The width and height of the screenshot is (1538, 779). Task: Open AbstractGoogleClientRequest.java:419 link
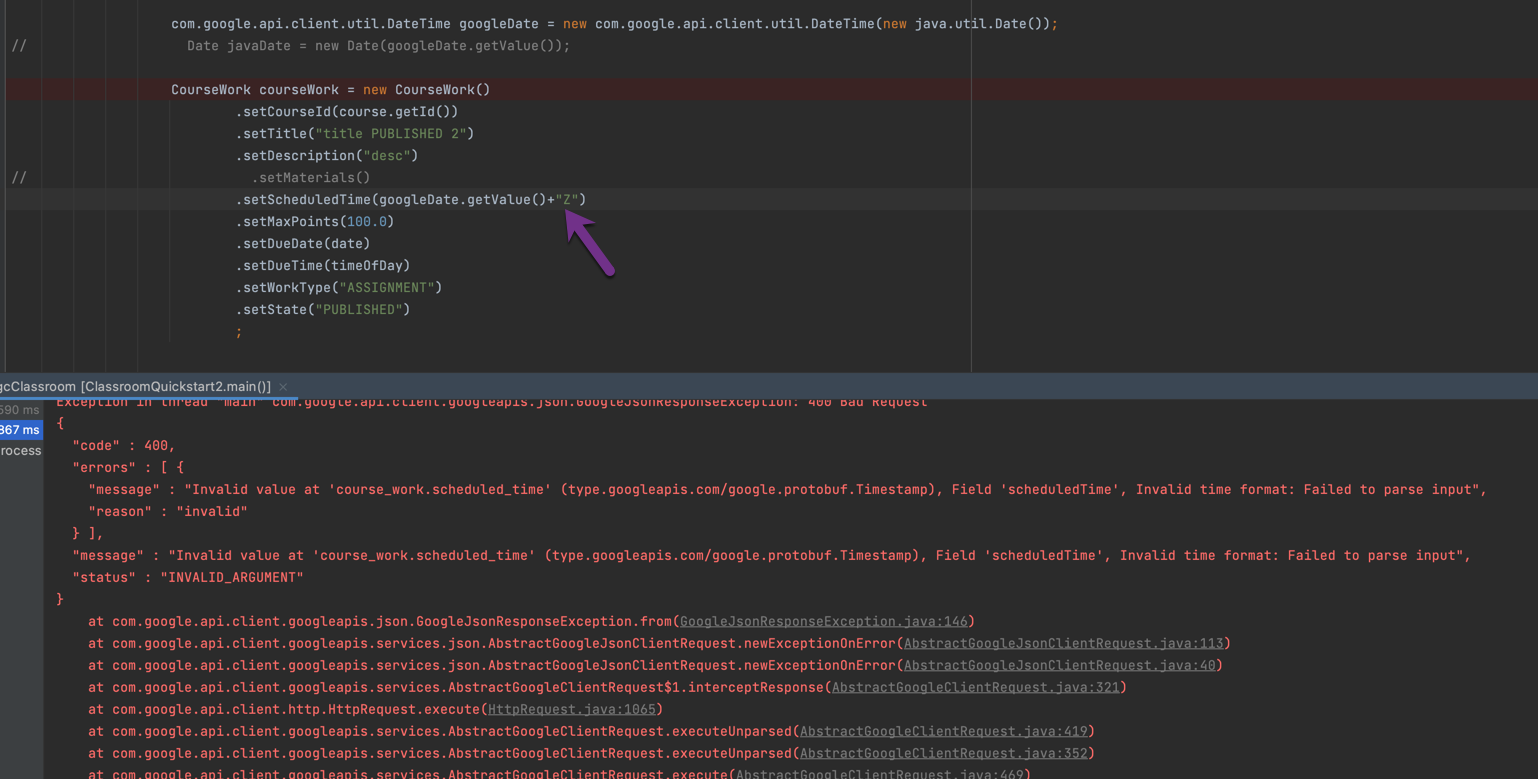coord(944,731)
